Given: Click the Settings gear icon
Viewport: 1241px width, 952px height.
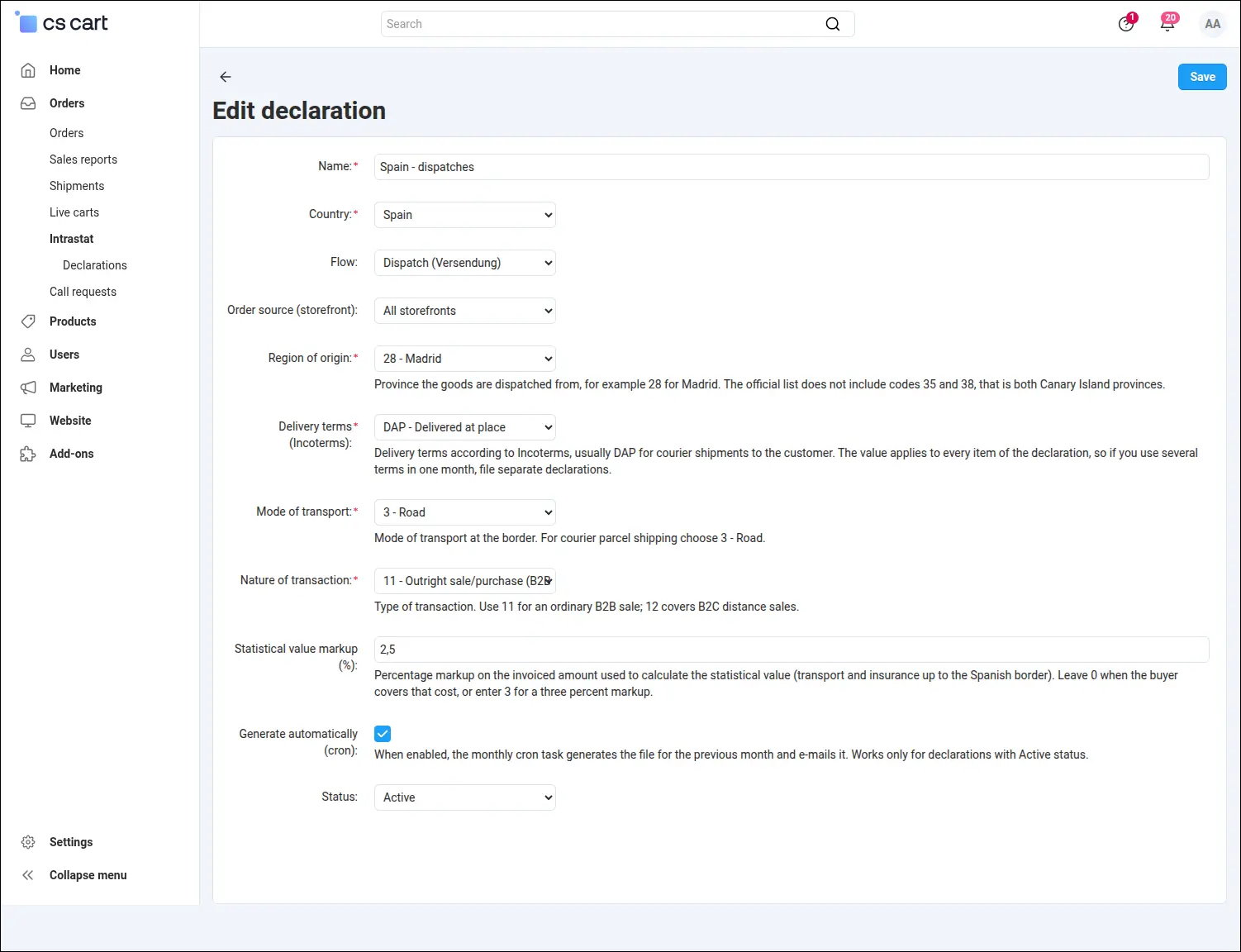Looking at the screenshot, I should (x=28, y=842).
